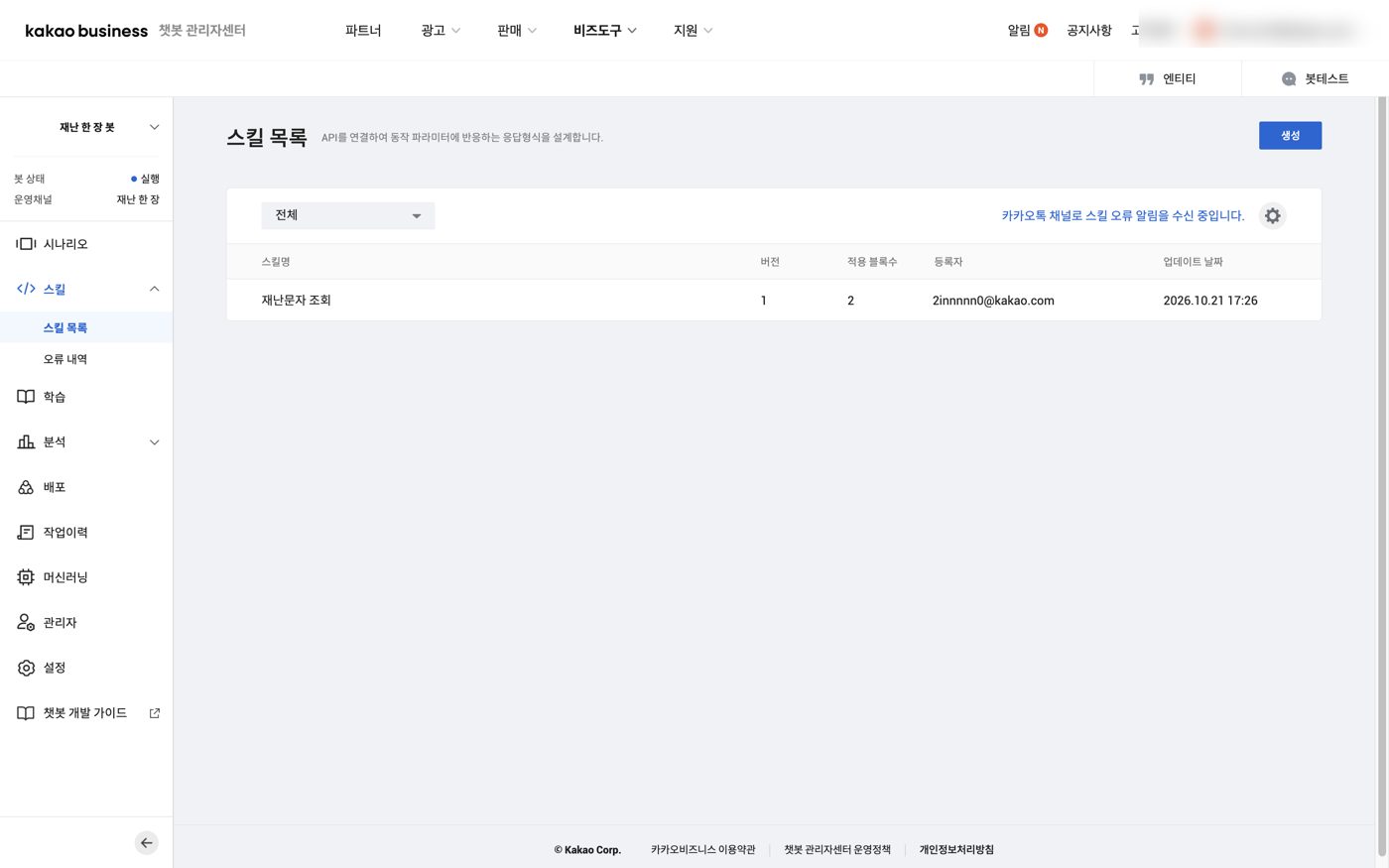Viewport: 1389px width, 868px height.
Task: Go to the 파트너 menu
Action: tap(363, 31)
